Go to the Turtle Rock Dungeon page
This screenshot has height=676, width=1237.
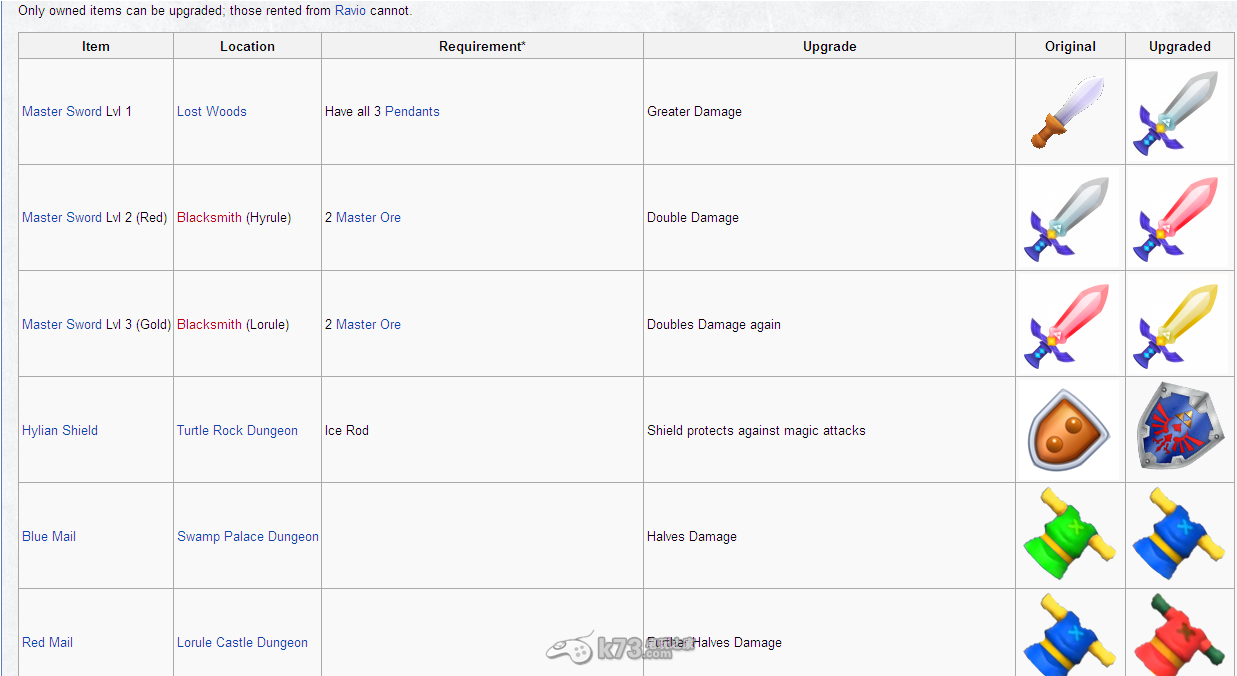(237, 431)
